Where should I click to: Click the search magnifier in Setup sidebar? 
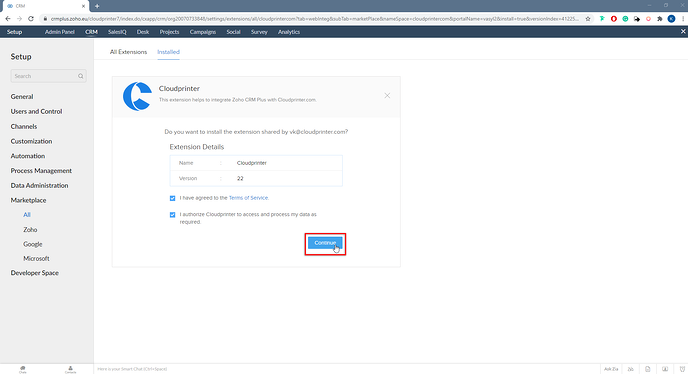(81, 76)
